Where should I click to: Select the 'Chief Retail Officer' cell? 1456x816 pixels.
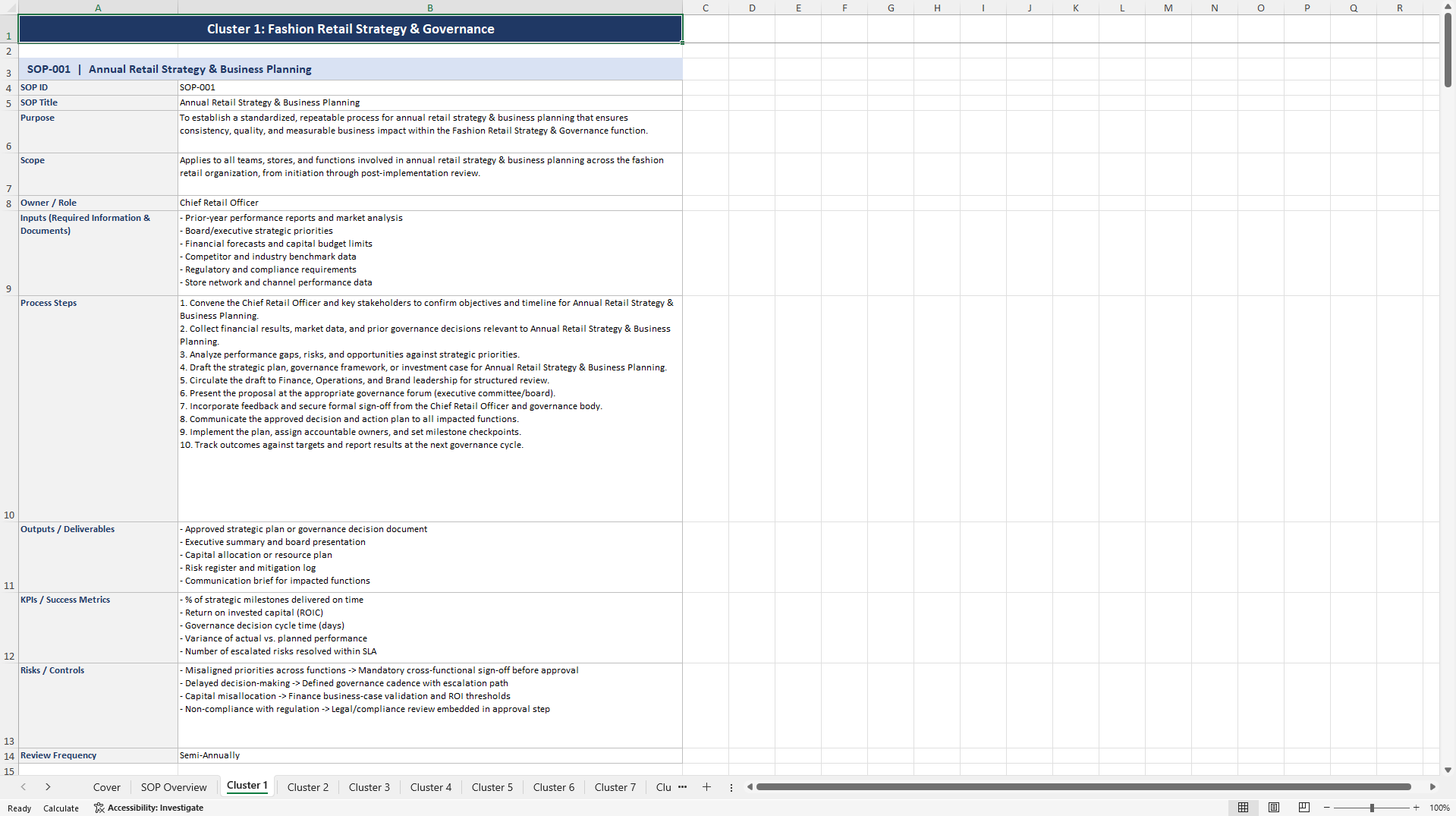(430, 203)
